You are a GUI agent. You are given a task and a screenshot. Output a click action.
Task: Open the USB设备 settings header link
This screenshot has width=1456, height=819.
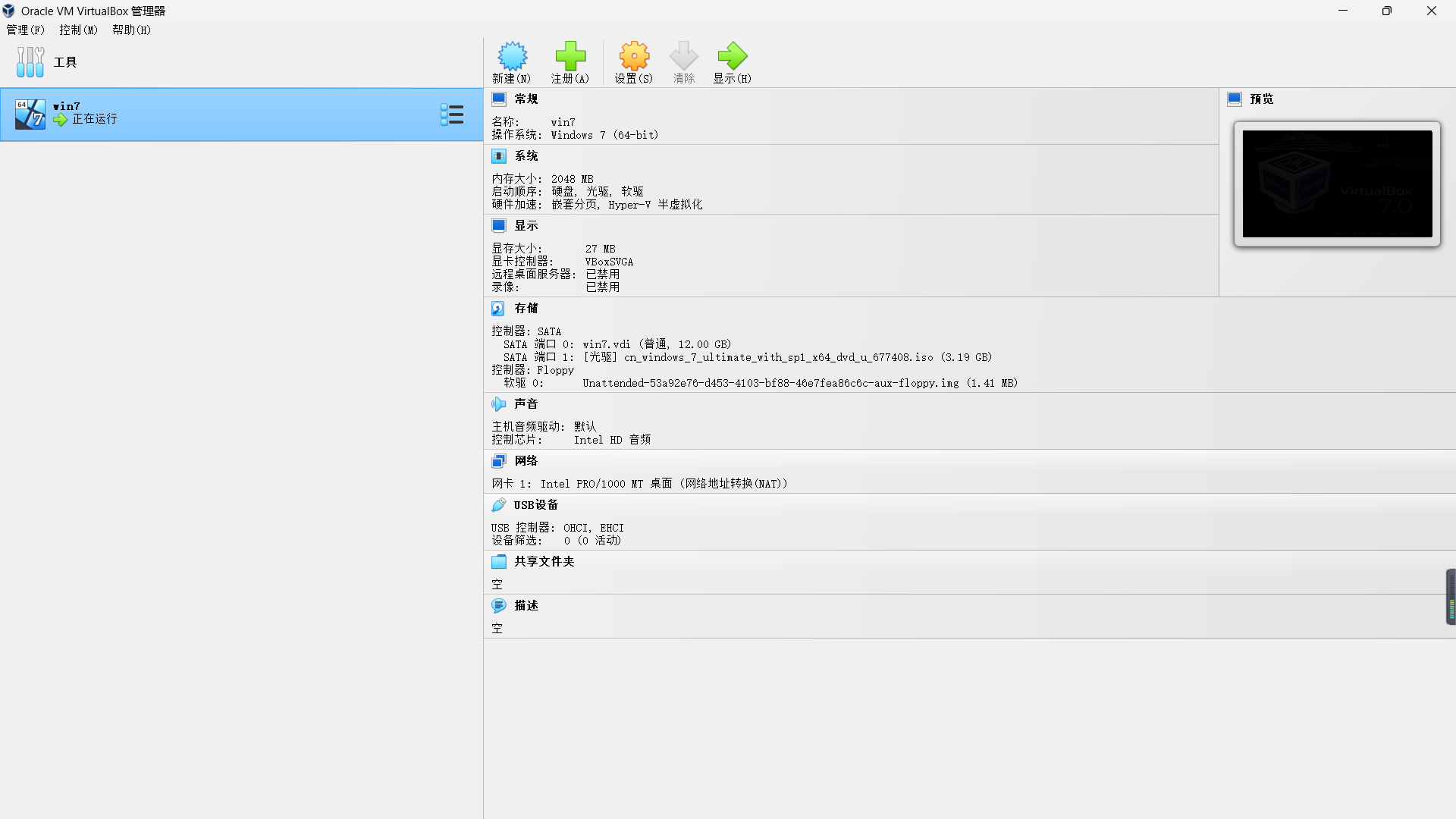point(536,505)
